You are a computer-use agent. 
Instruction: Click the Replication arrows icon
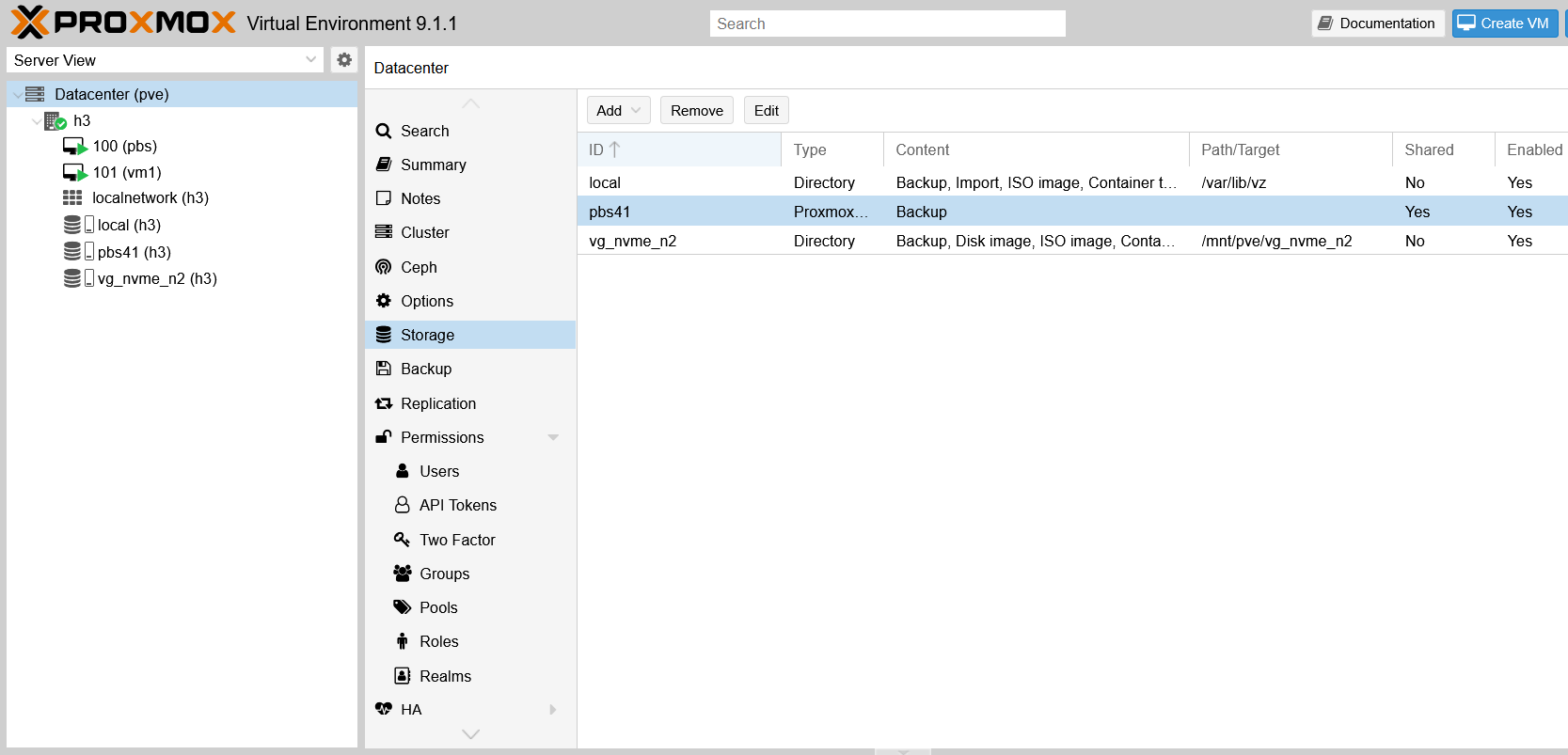(384, 403)
